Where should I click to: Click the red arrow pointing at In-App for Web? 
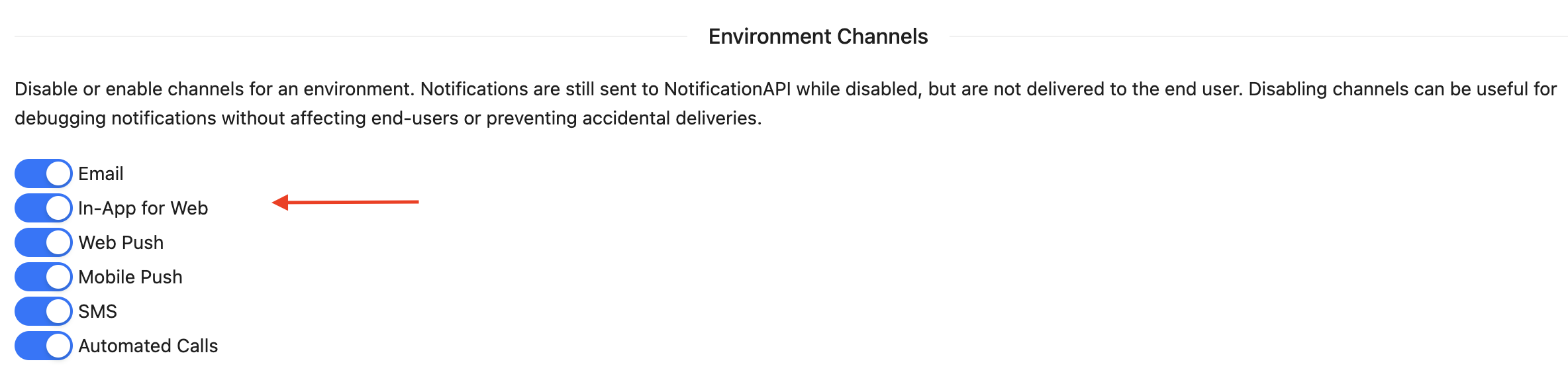(344, 202)
